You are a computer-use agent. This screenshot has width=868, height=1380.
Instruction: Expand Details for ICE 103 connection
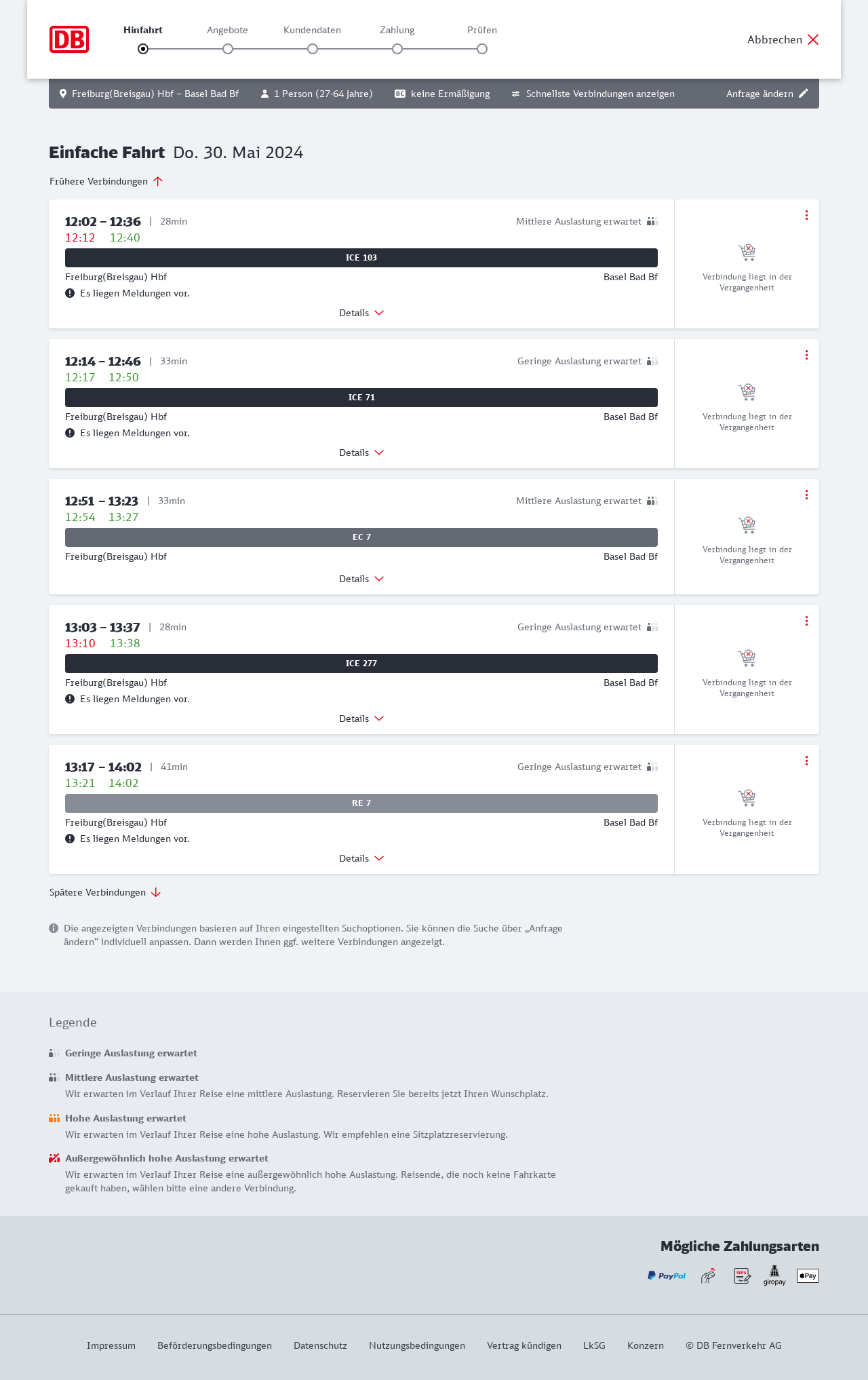(x=361, y=313)
